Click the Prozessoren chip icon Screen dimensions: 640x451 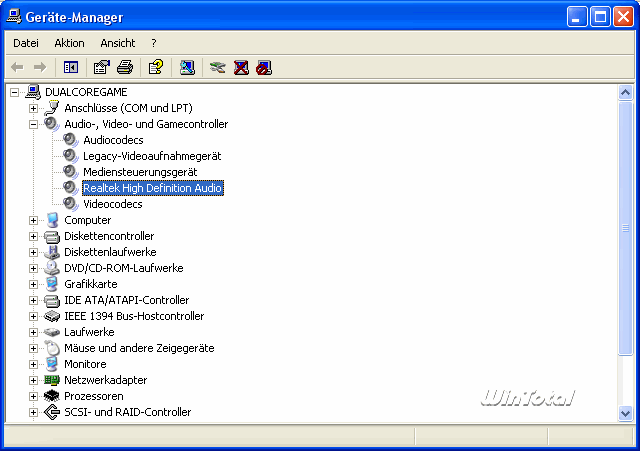pyautogui.click(x=52, y=396)
